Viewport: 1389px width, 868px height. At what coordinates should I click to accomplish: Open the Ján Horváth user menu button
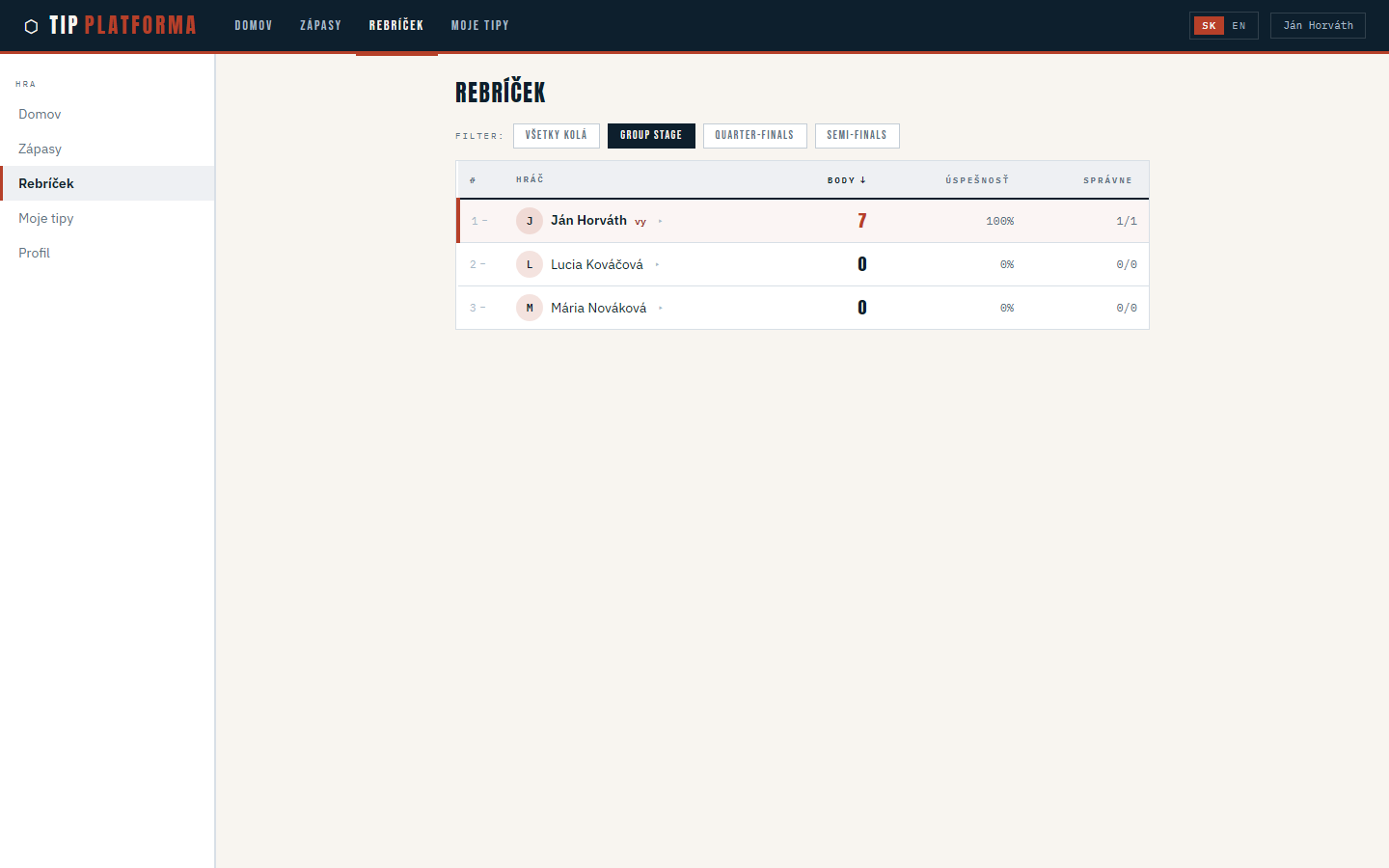1318,26
